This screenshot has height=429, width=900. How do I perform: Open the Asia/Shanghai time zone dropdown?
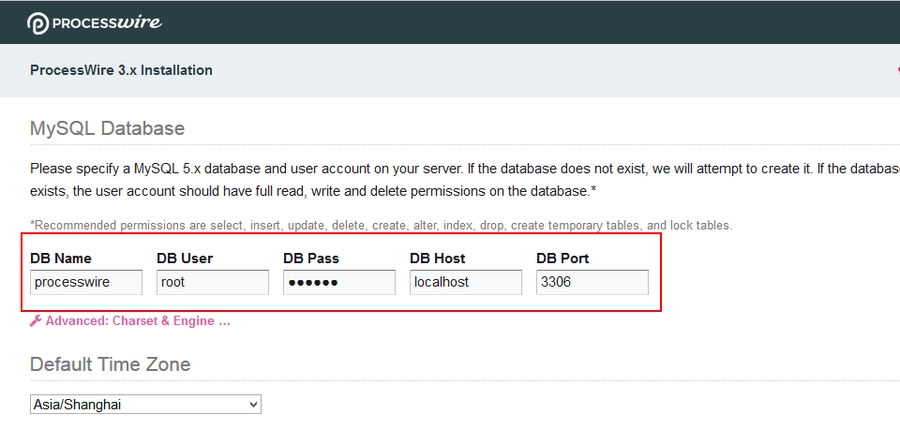145,404
